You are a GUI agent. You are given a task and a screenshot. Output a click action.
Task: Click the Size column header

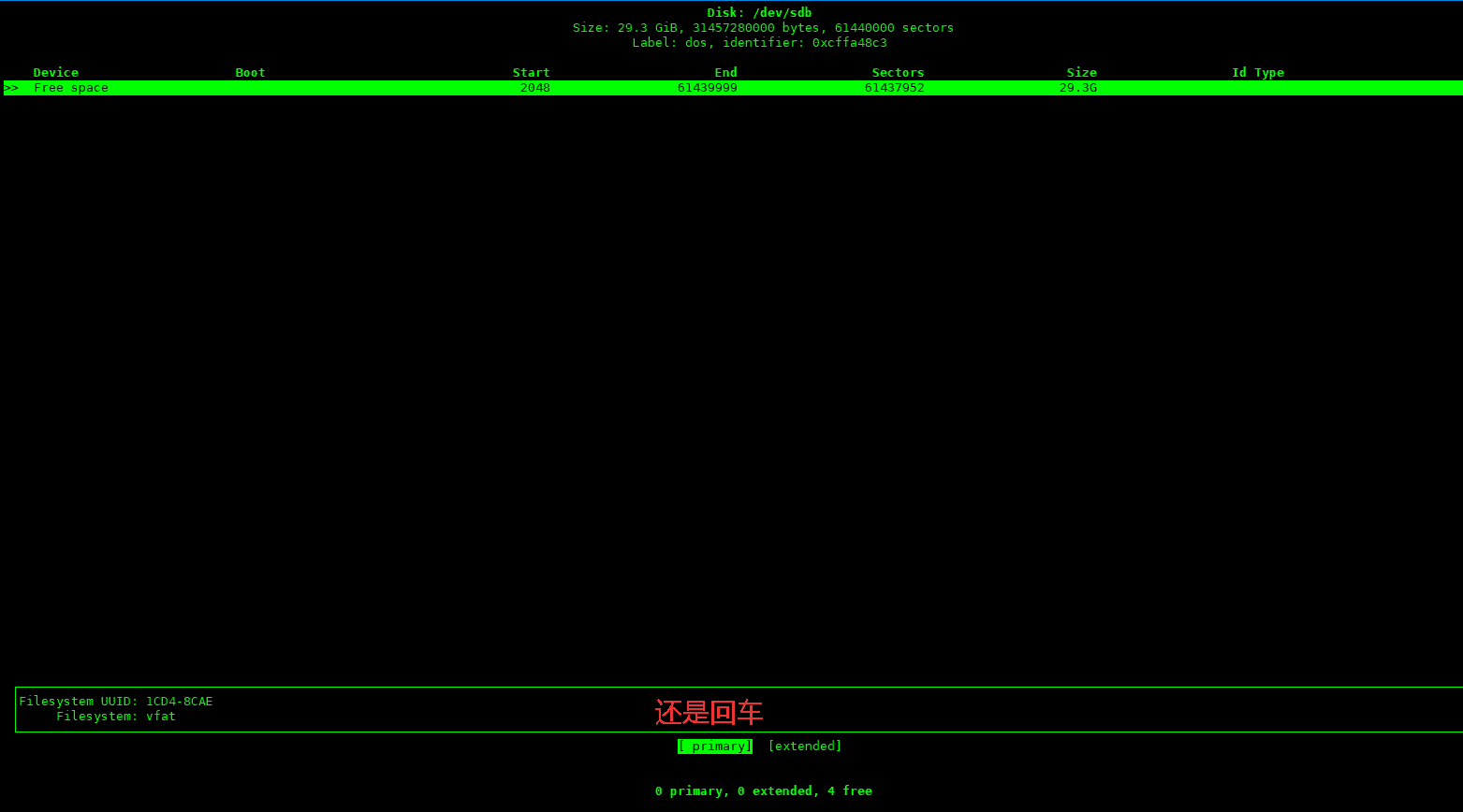1082,73
